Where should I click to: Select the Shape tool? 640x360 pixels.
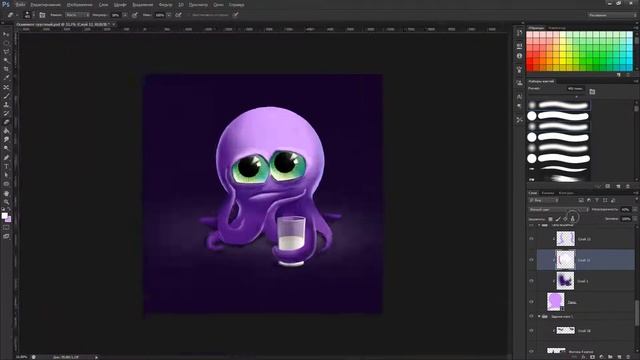point(6,184)
